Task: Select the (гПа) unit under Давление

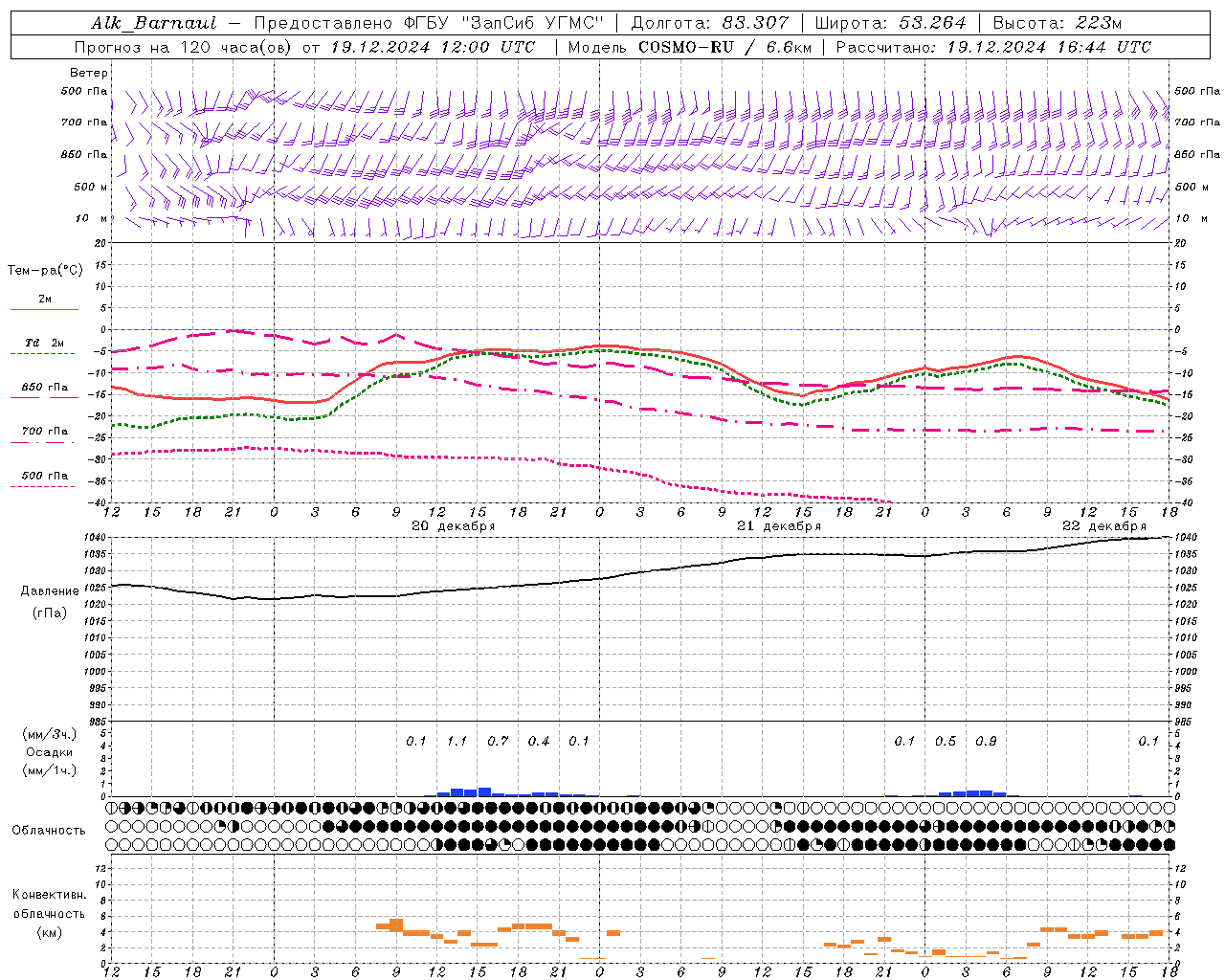Action: coord(50,613)
